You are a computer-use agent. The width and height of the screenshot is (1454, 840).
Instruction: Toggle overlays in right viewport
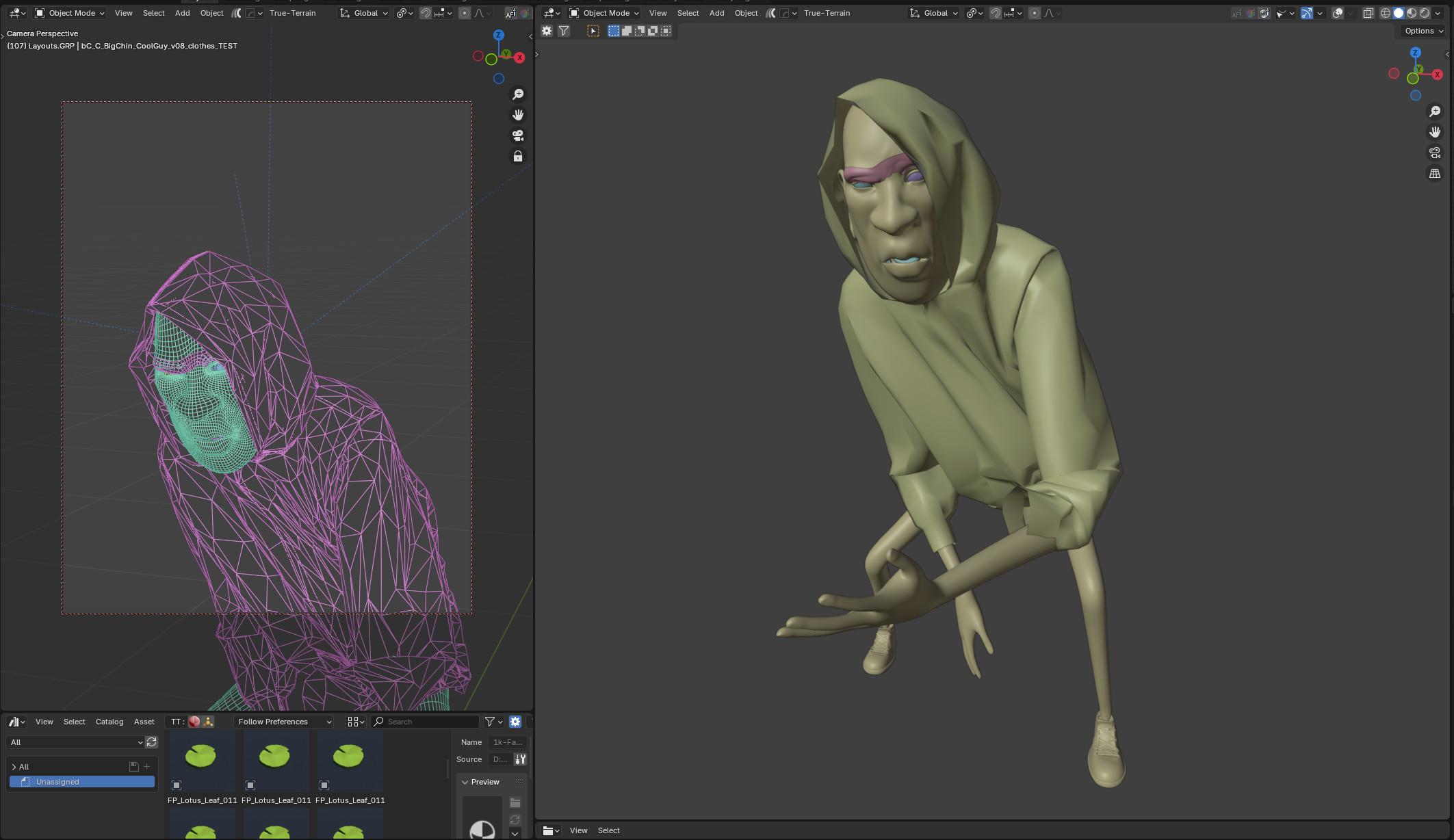pos(1338,13)
